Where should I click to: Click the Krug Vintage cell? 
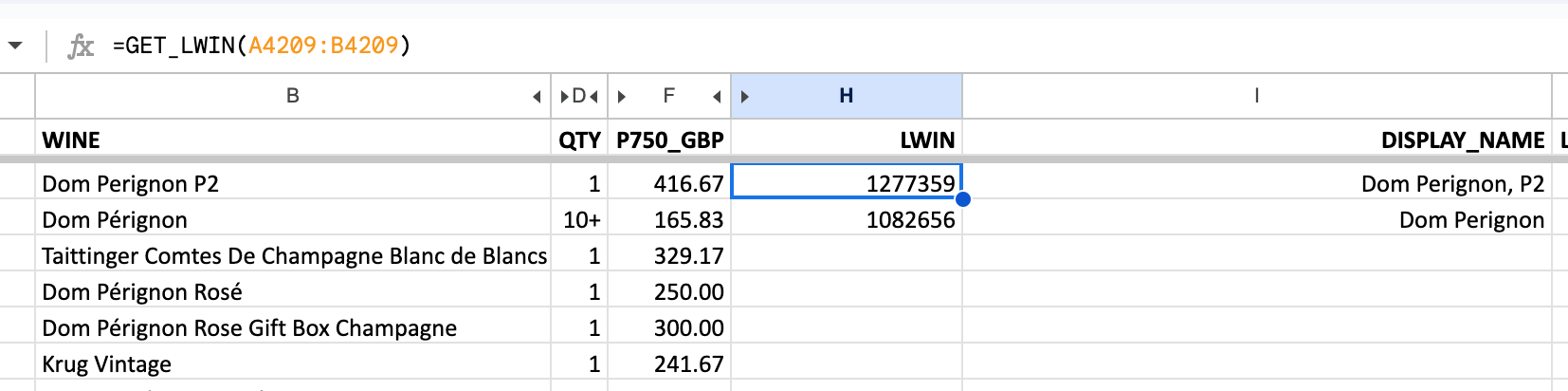[293, 363]
